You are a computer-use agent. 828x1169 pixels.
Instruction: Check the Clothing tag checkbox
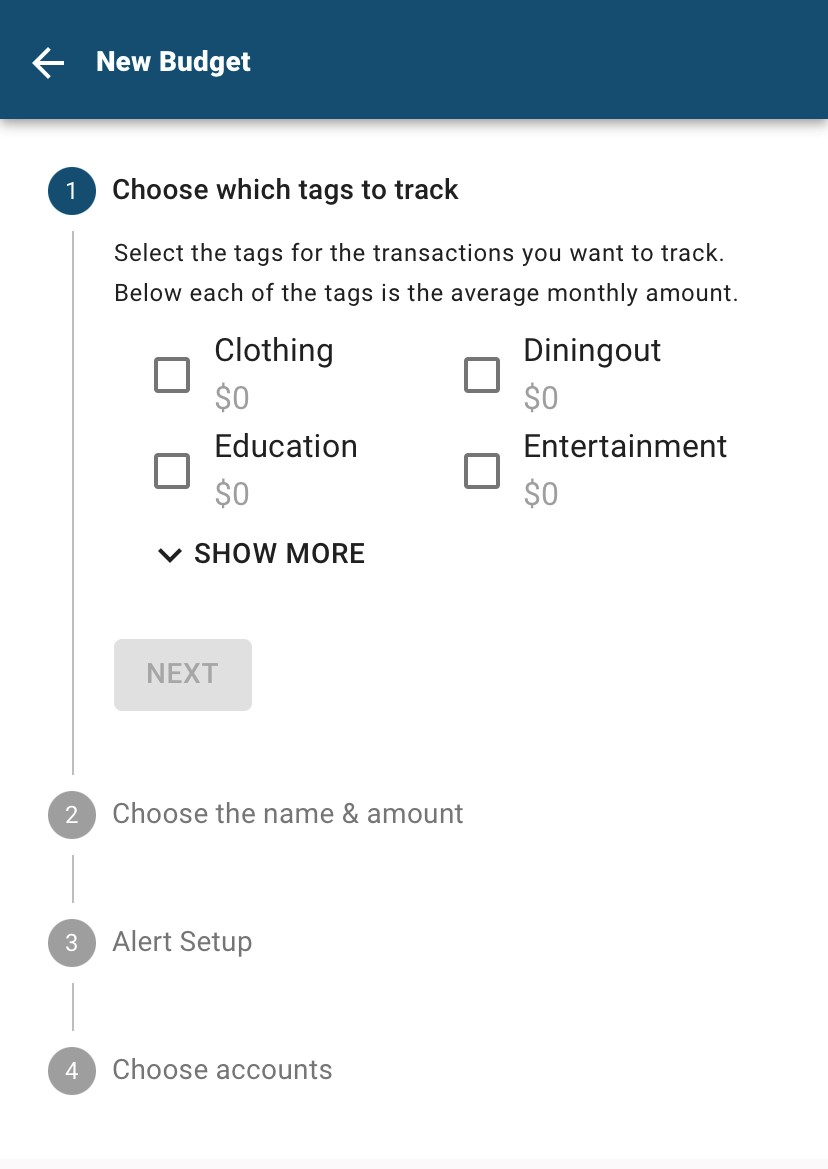coord(172,374)
